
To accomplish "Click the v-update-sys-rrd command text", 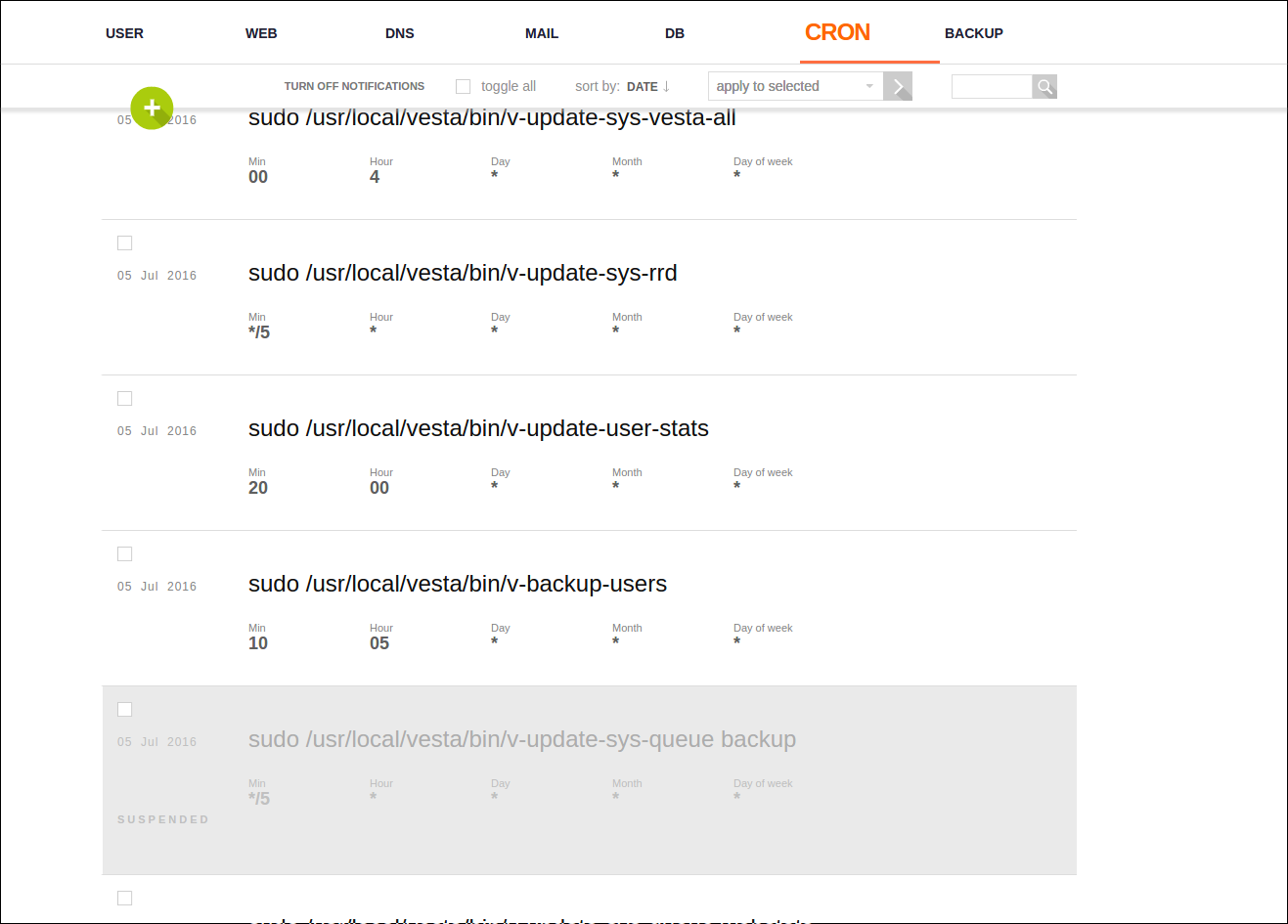I will coord(463,273).
